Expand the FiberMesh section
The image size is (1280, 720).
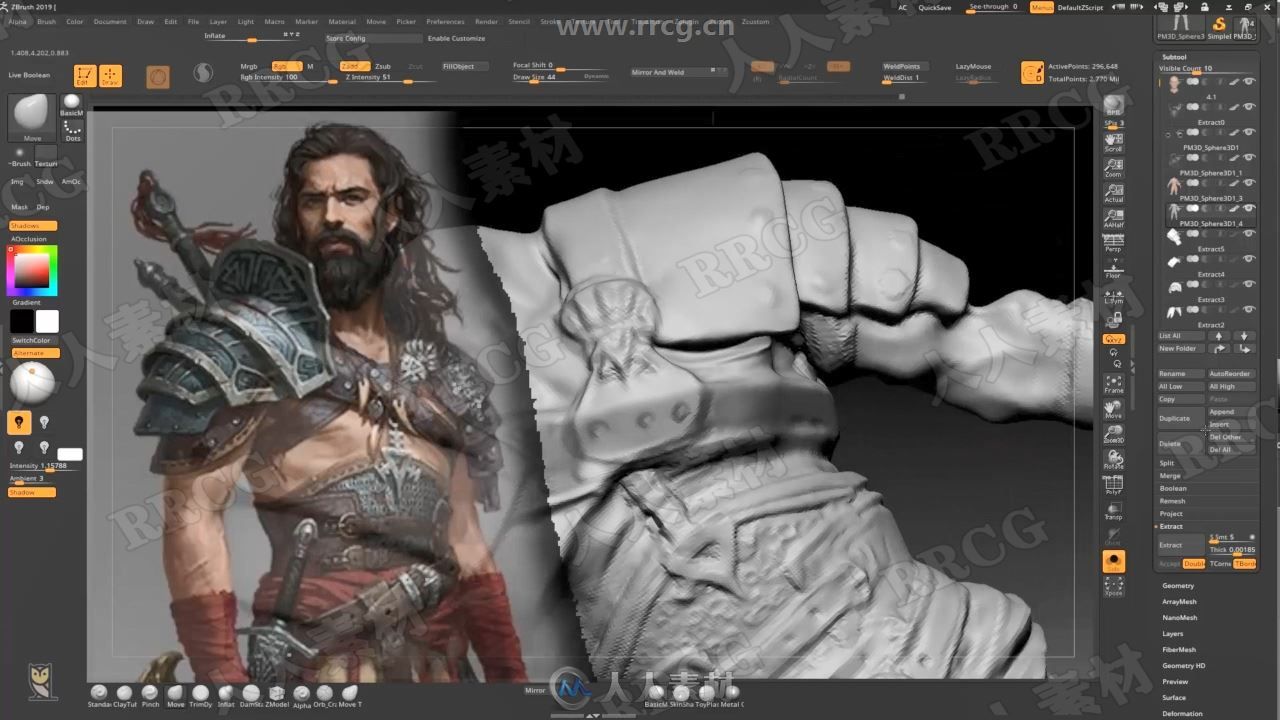pos(1179,650)
